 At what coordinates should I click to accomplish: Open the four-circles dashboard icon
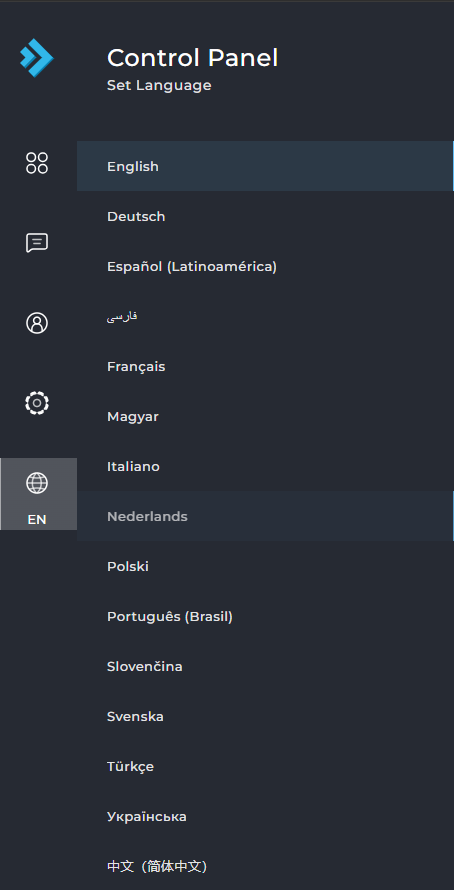point(37,163)
